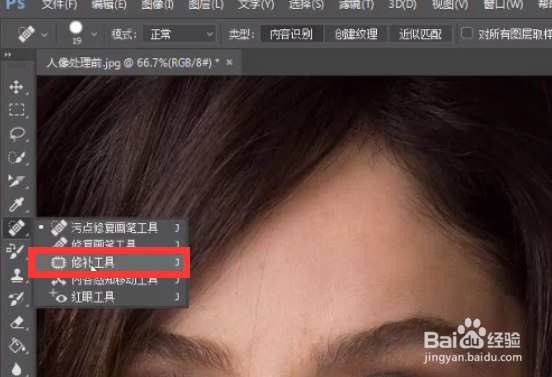552x377 pixels.
Task: Select the Eraser tool
Action: (17, 322)
